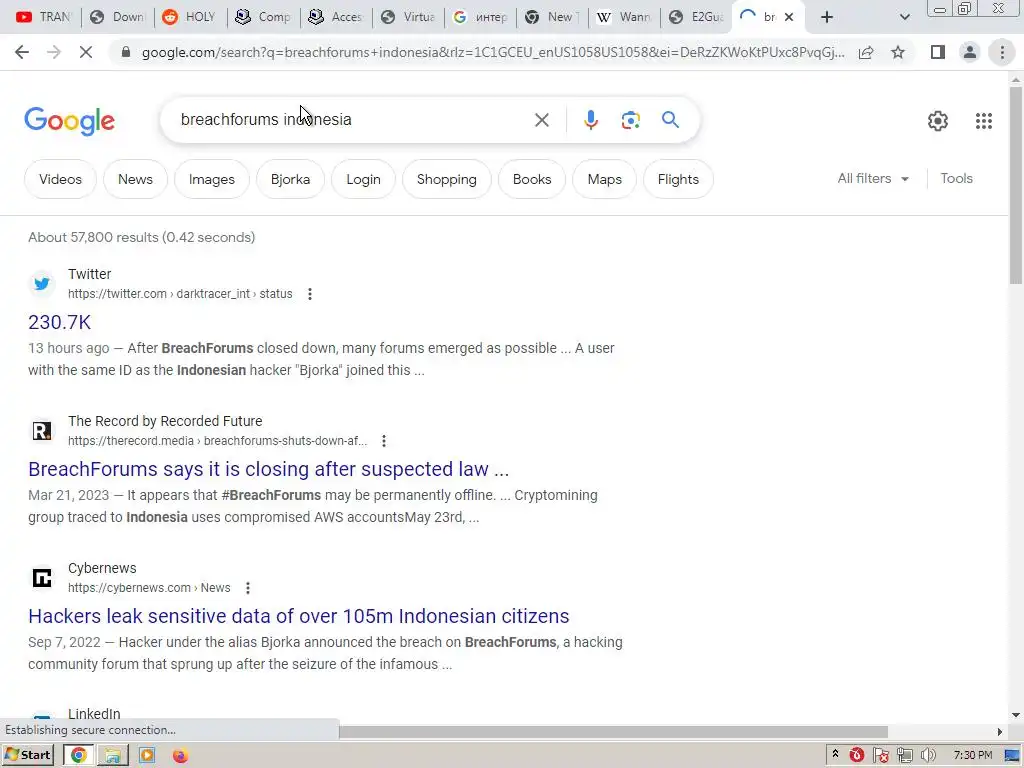The image size is (1024, 768).
Task: Click the Cybernews site favicon
Action: [42, 578]
